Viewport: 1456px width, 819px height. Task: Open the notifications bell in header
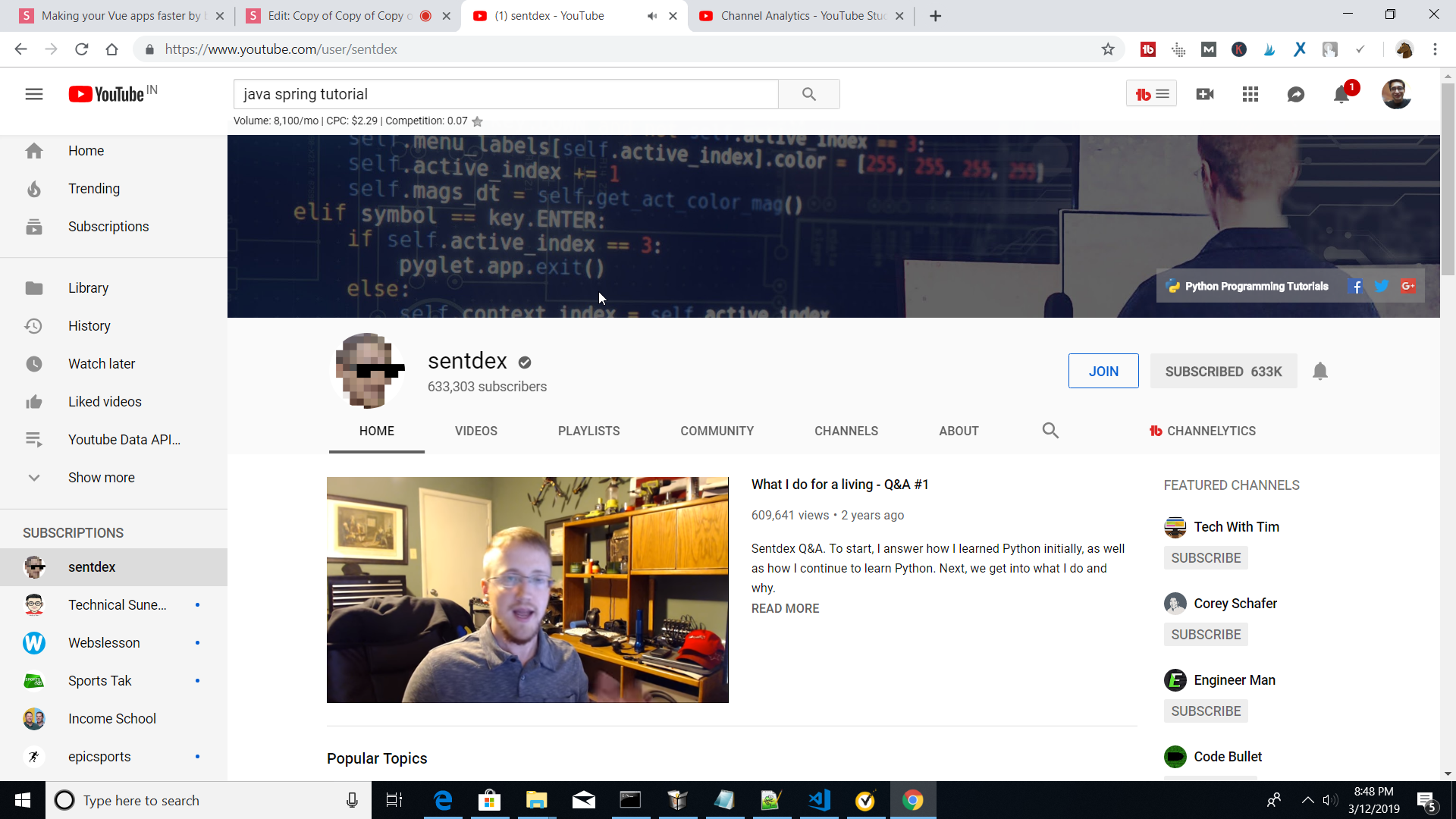(1341, 95)
